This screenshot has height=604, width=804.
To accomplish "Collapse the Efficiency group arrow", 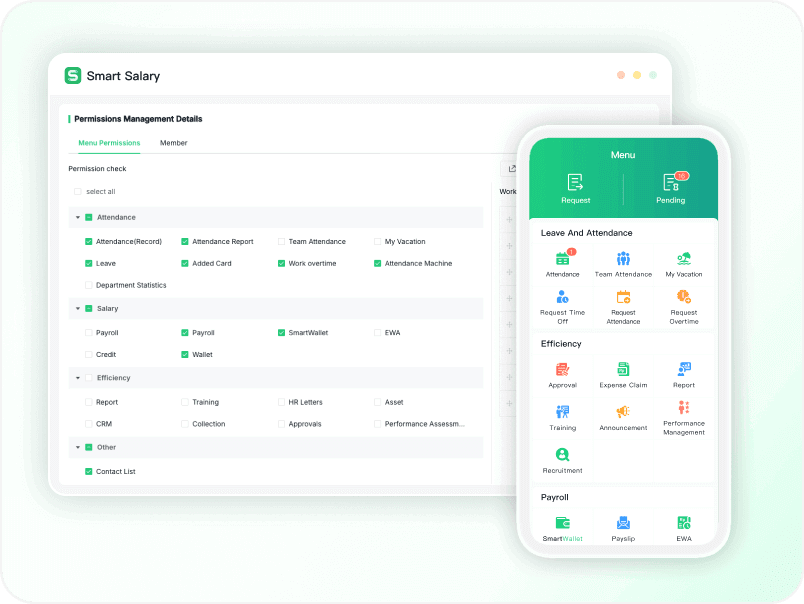I will point(78,378).
